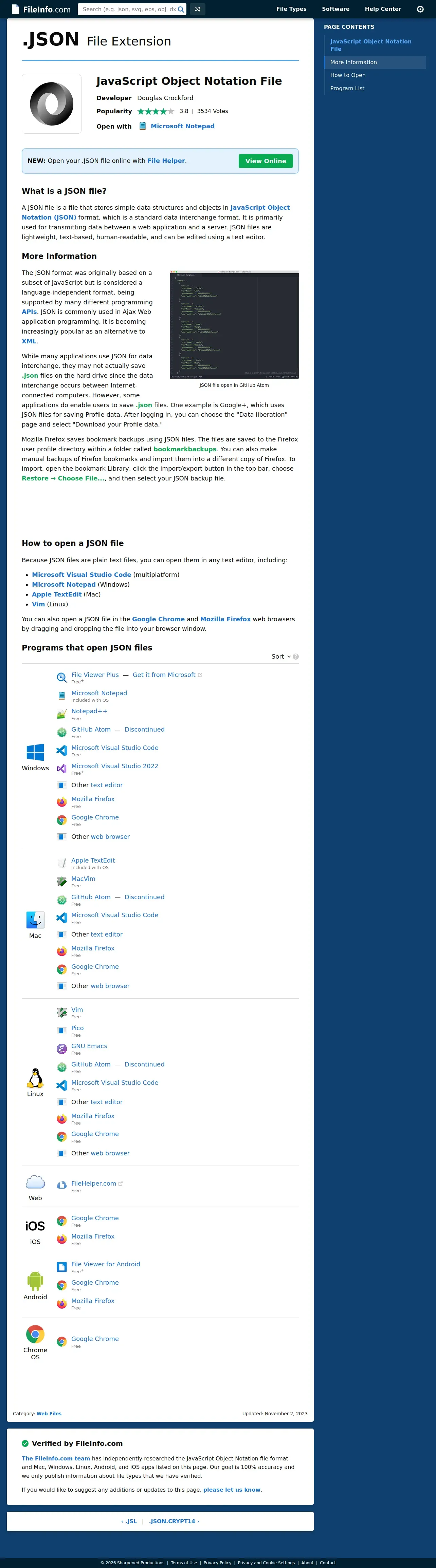The height and width of the screenshot is (1568, 436).
Task: Click the Mozilla Firefox icon under Windows
Action: coord(61,802)
